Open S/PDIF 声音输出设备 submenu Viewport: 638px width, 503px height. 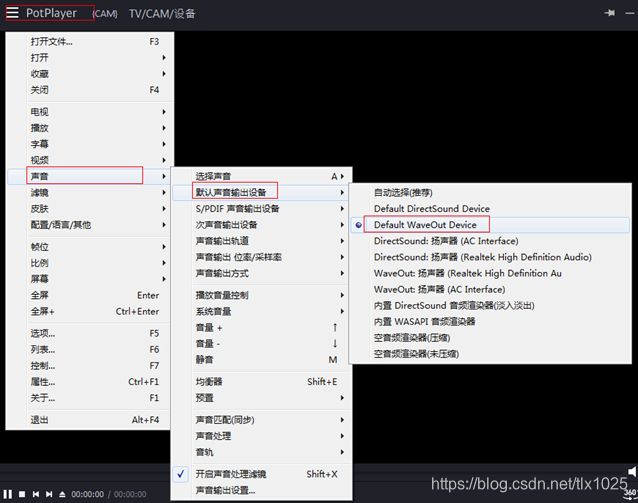pyautogui.click(x=260, y=209)
